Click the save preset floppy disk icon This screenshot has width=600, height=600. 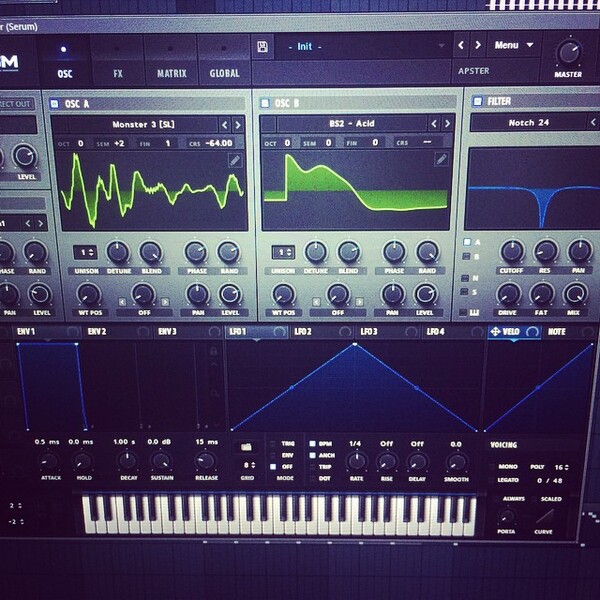click(x=262, y=47)
